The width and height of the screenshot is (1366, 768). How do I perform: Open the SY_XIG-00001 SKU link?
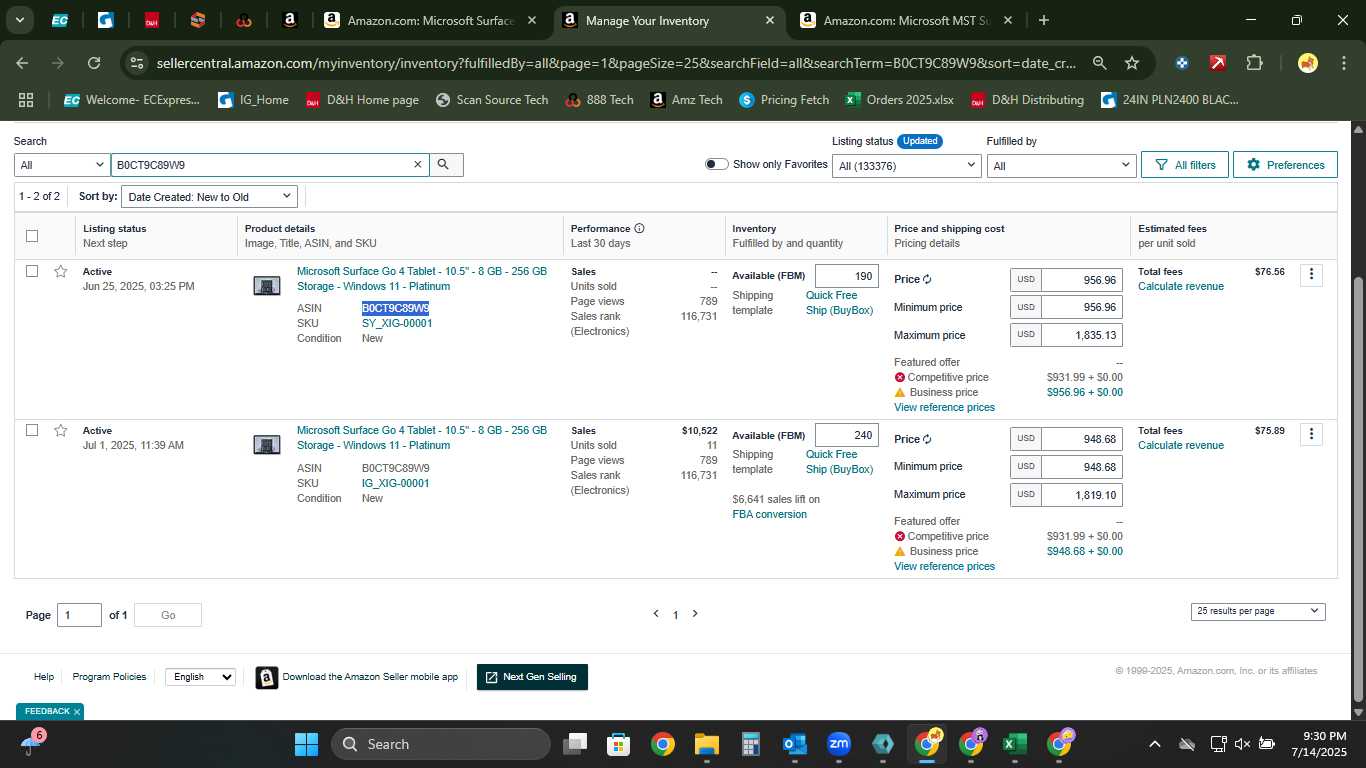click(x=397, y=323)
